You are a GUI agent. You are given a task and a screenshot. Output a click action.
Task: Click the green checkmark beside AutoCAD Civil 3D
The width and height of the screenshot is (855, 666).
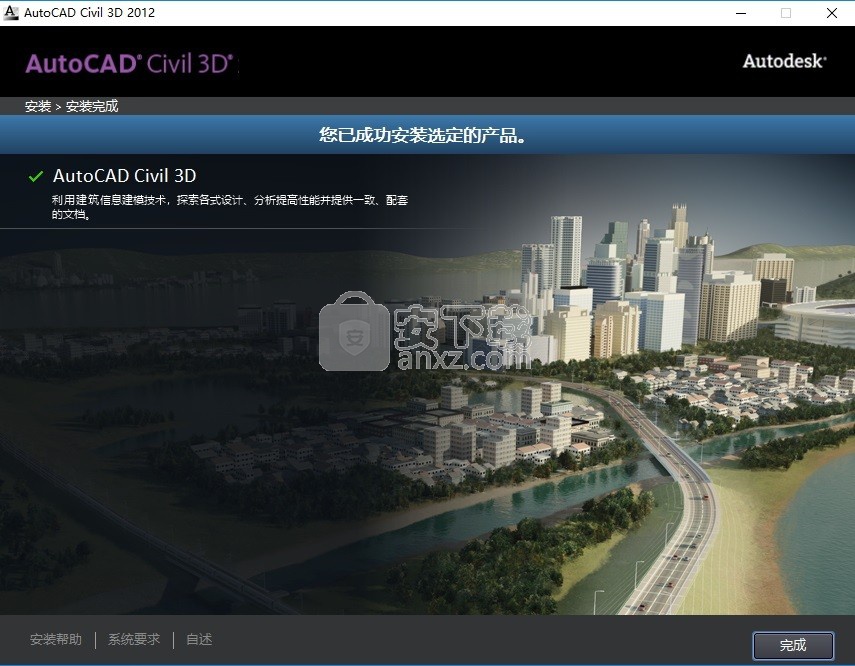pos(36,176)
